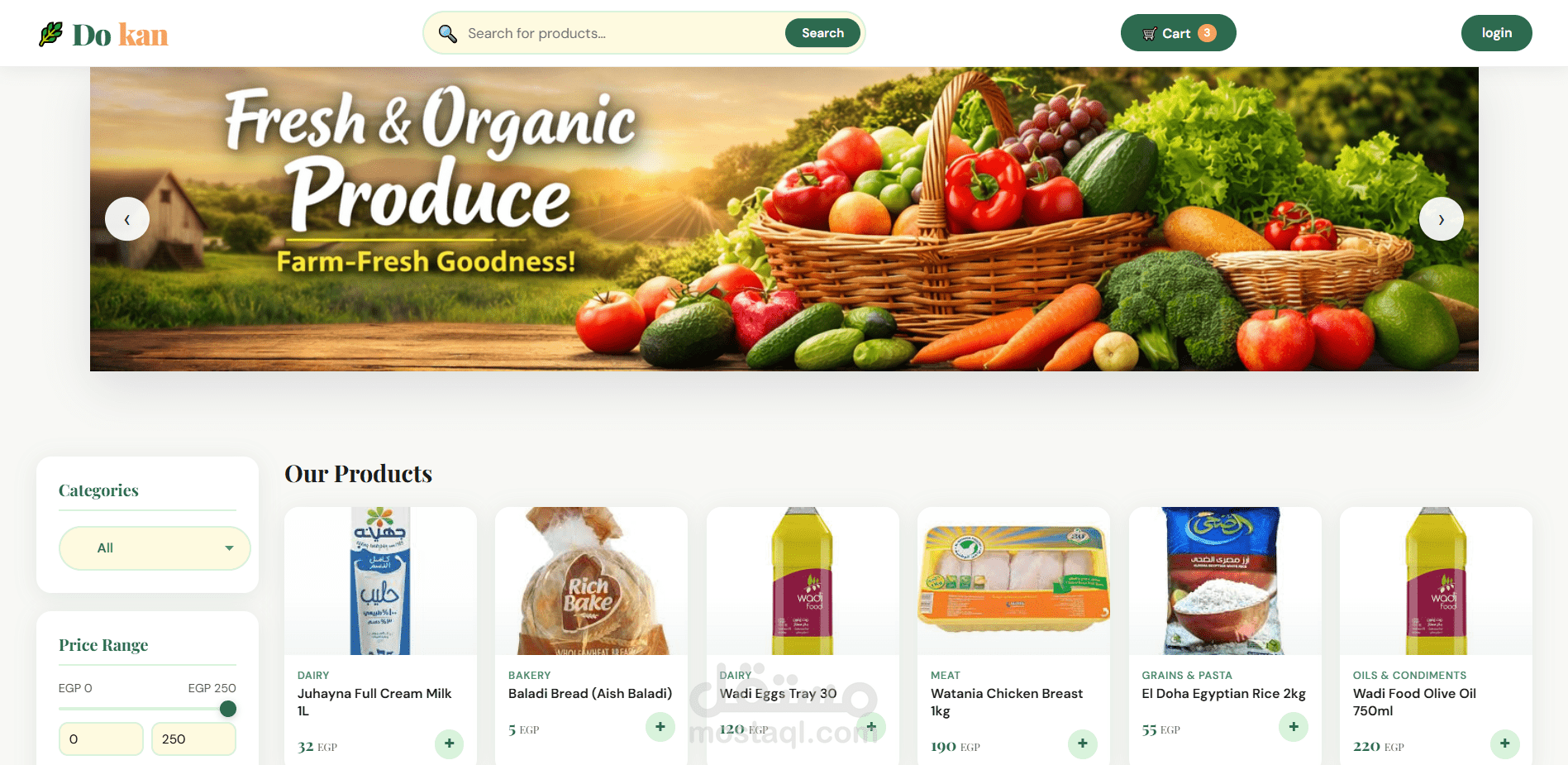Click the login button

1497,33
